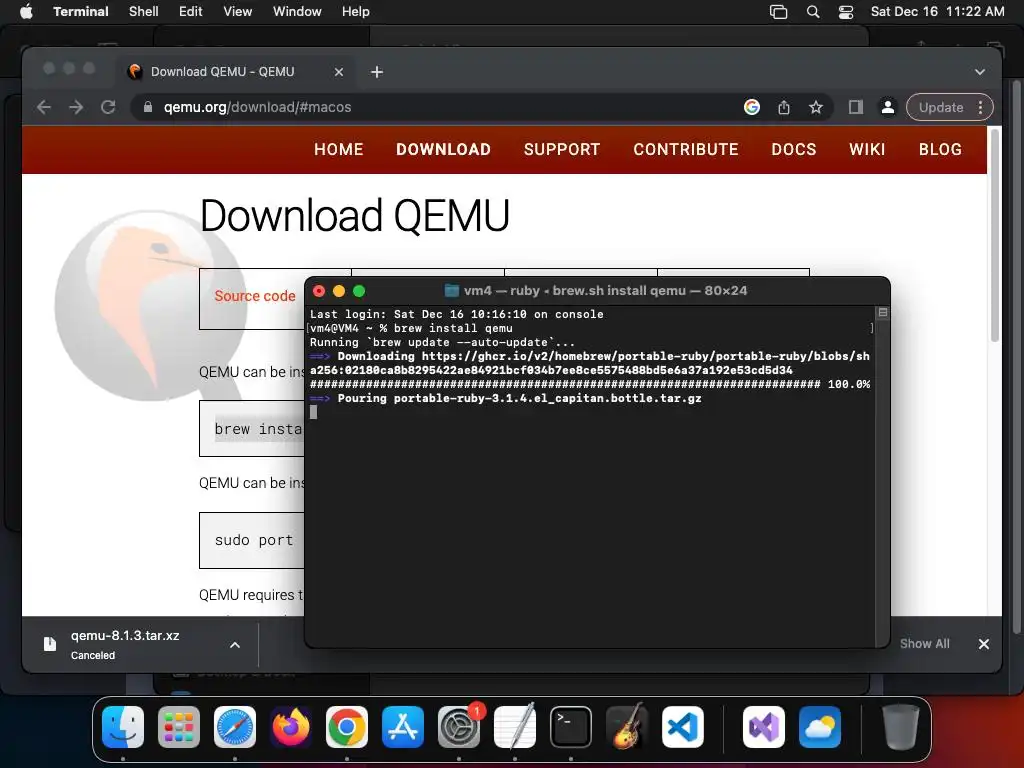The image size is (1024, 768).
Task: Open Safari from the Dock
Action: [235, 727]
